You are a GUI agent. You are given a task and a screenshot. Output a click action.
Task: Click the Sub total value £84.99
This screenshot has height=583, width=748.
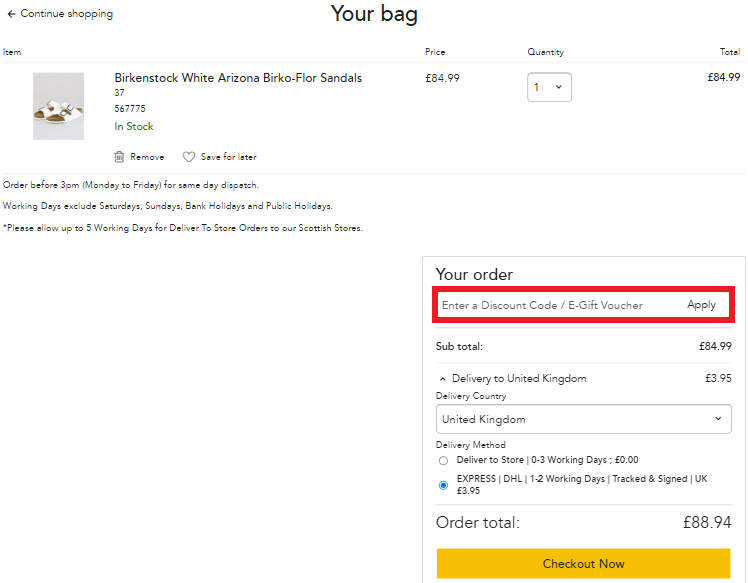[715, 346]
